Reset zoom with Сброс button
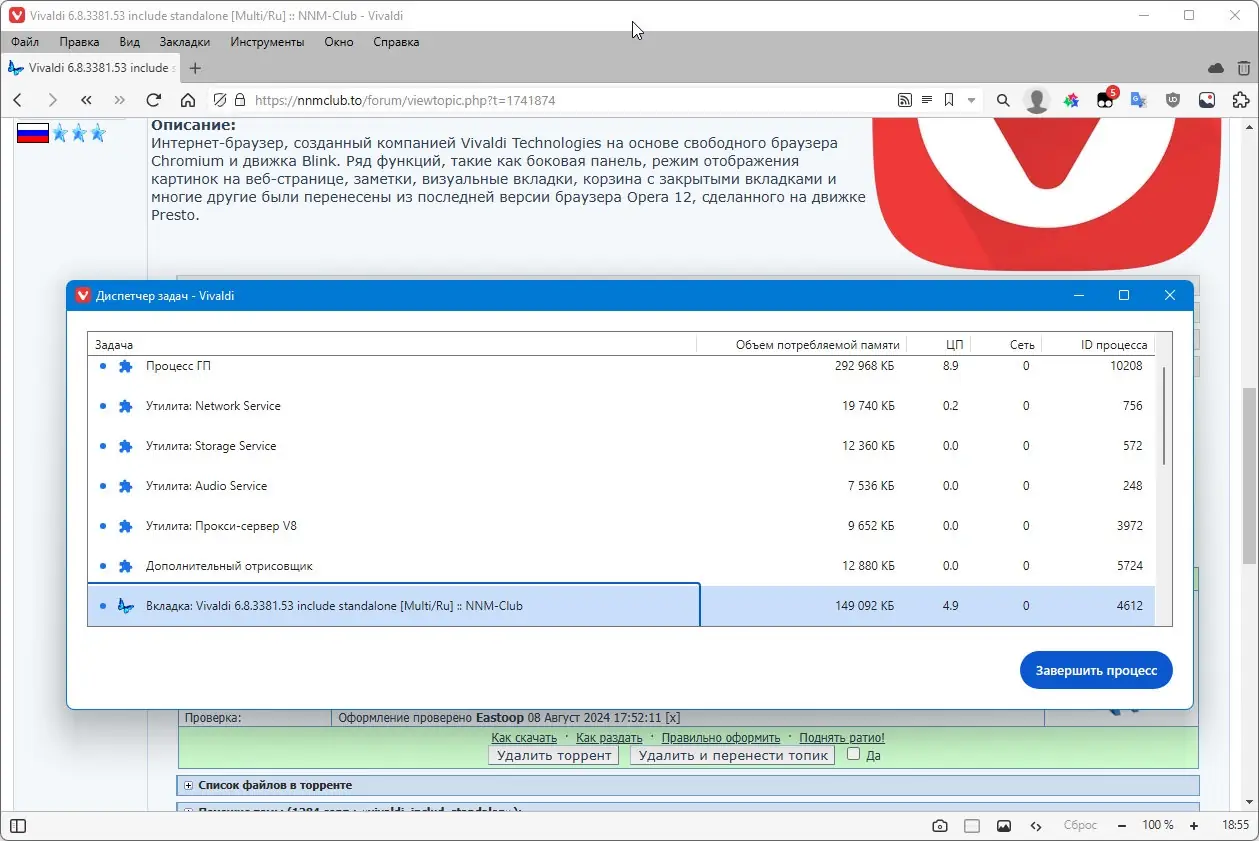 point(1080,826)
